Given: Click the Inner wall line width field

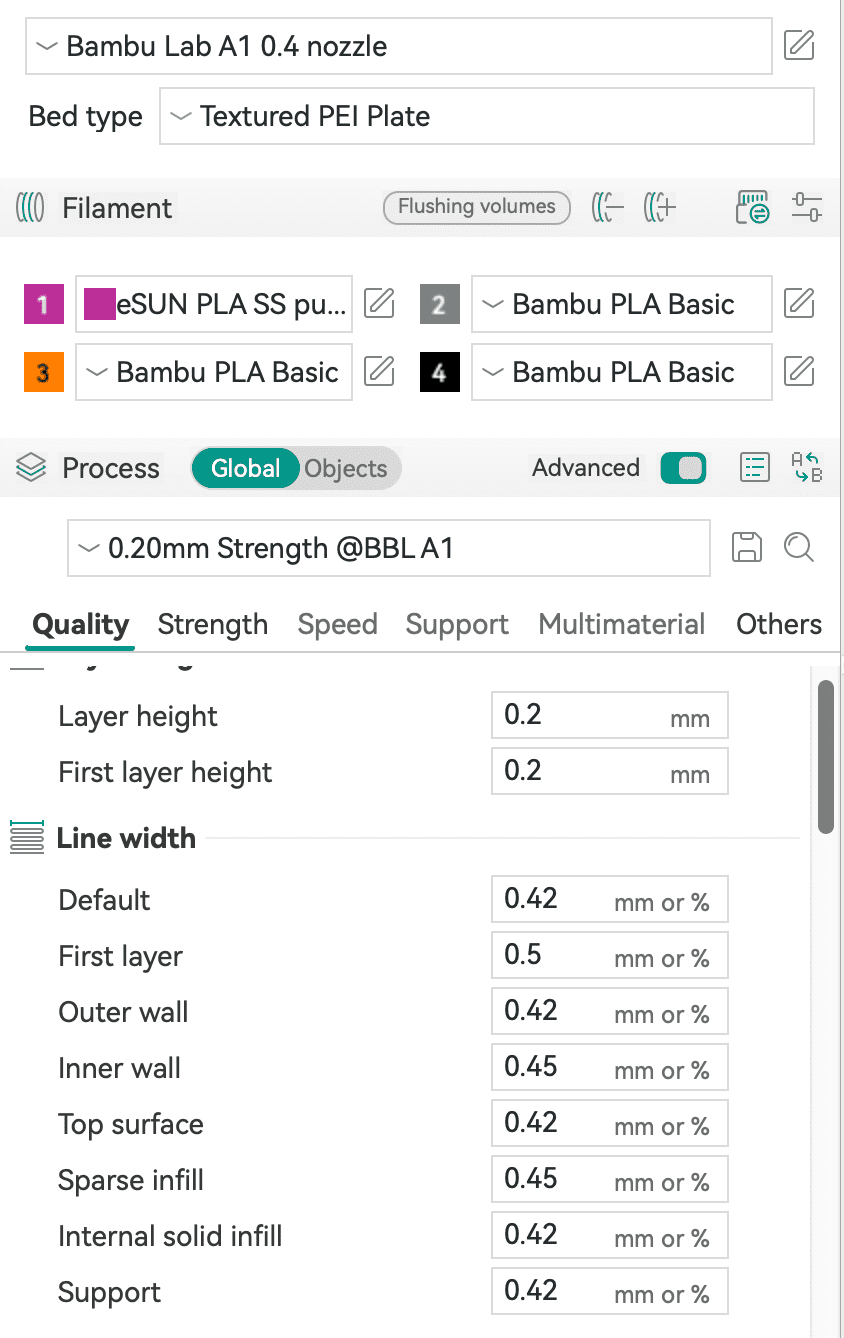Looking at the screenshot, I should (610, 1067).
